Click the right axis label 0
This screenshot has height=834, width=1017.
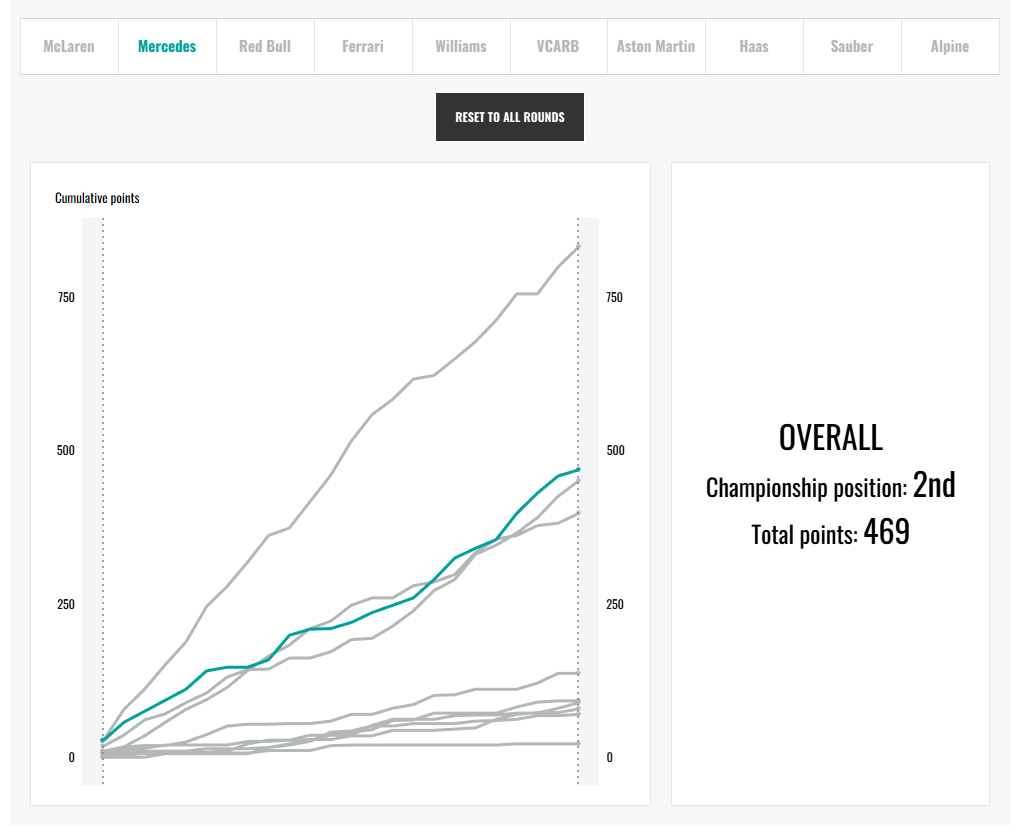coord(609,757)
